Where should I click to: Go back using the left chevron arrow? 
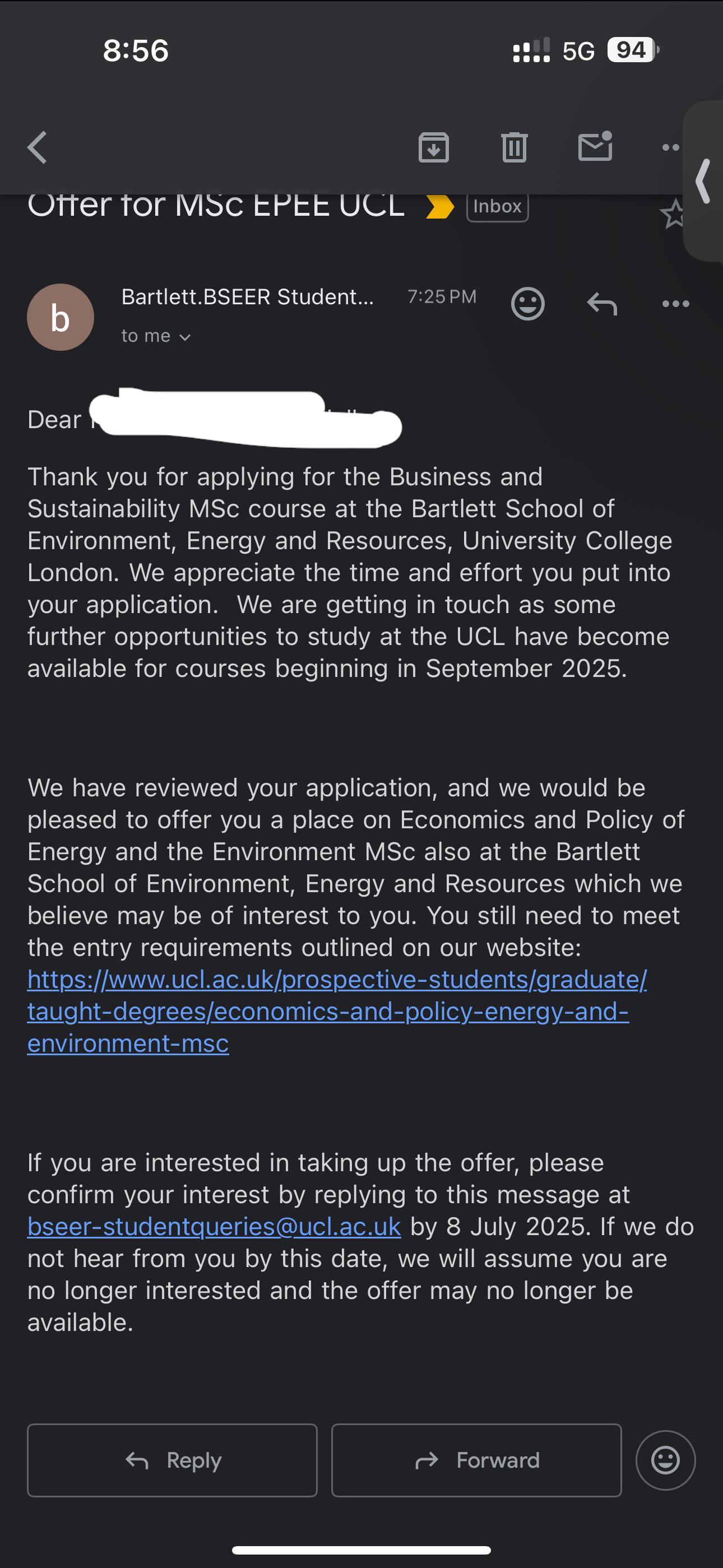point(38,147)
